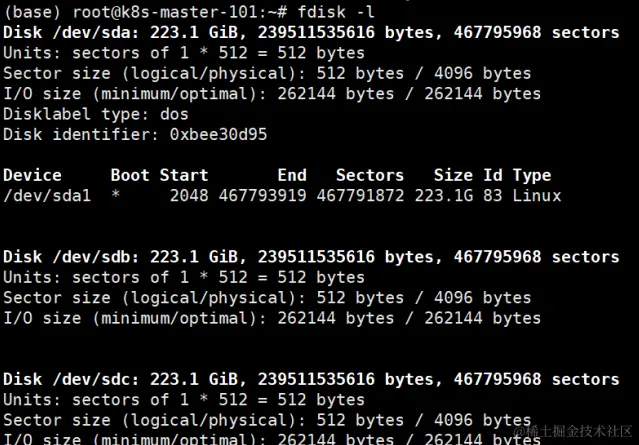Click the Disklabel type: dos line
639x445 pixels.
point(96,114)
